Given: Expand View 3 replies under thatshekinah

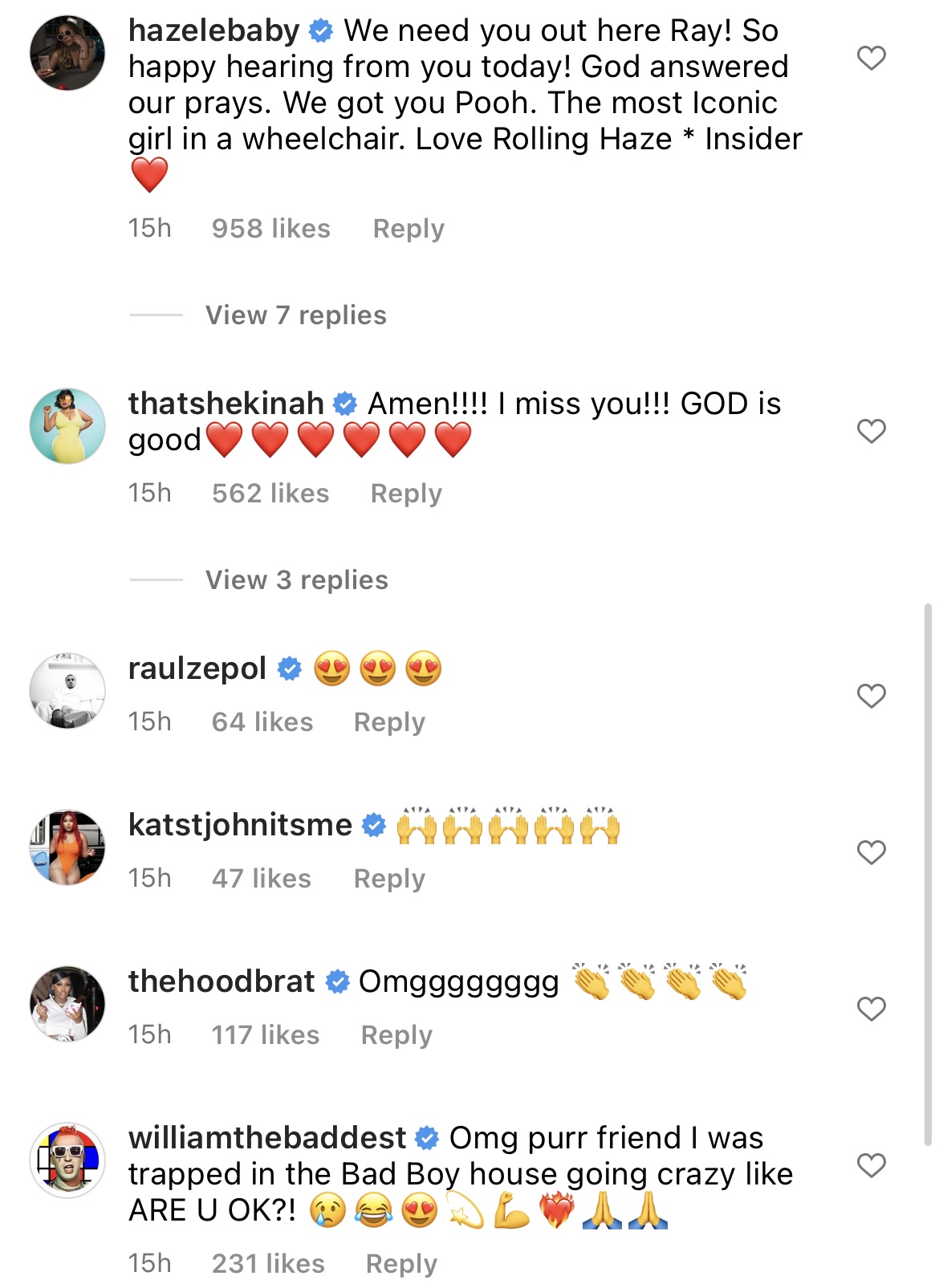Looking at the screenshot, I should tap(296, 580).
